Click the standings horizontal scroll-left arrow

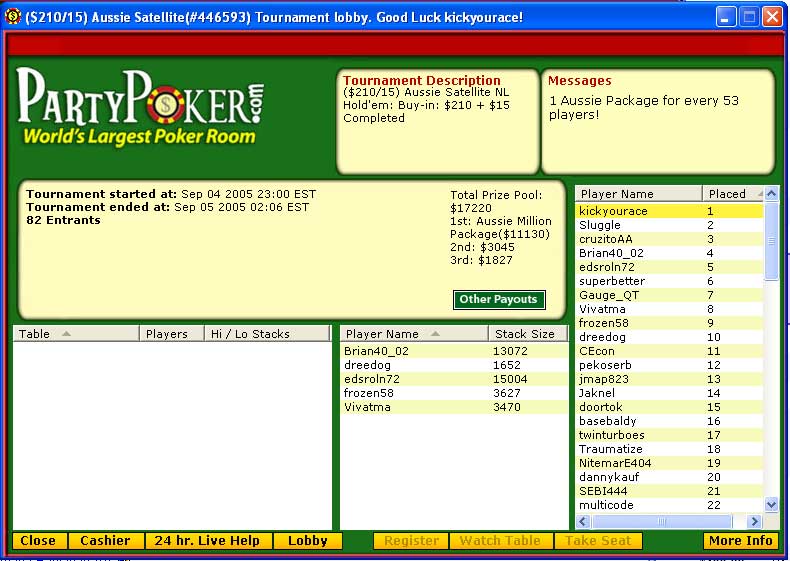(x=583, y=521)
